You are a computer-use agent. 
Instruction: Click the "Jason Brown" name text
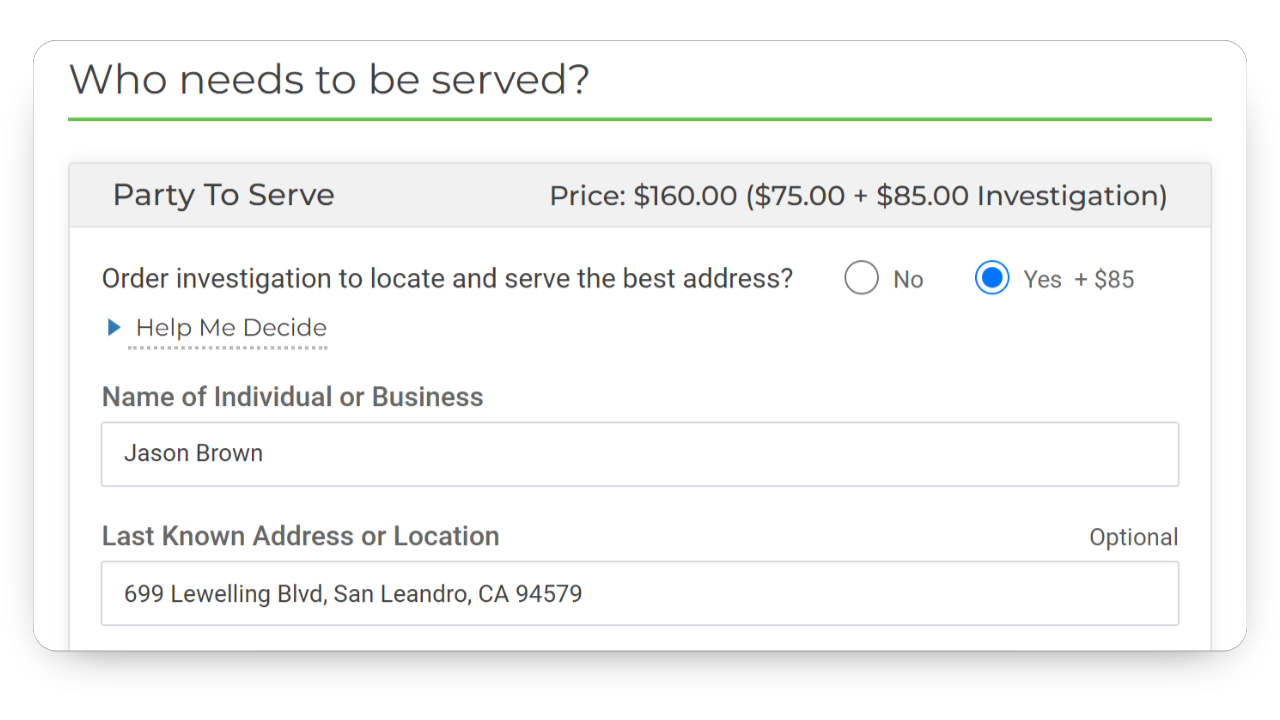click(x=193, y=453)
